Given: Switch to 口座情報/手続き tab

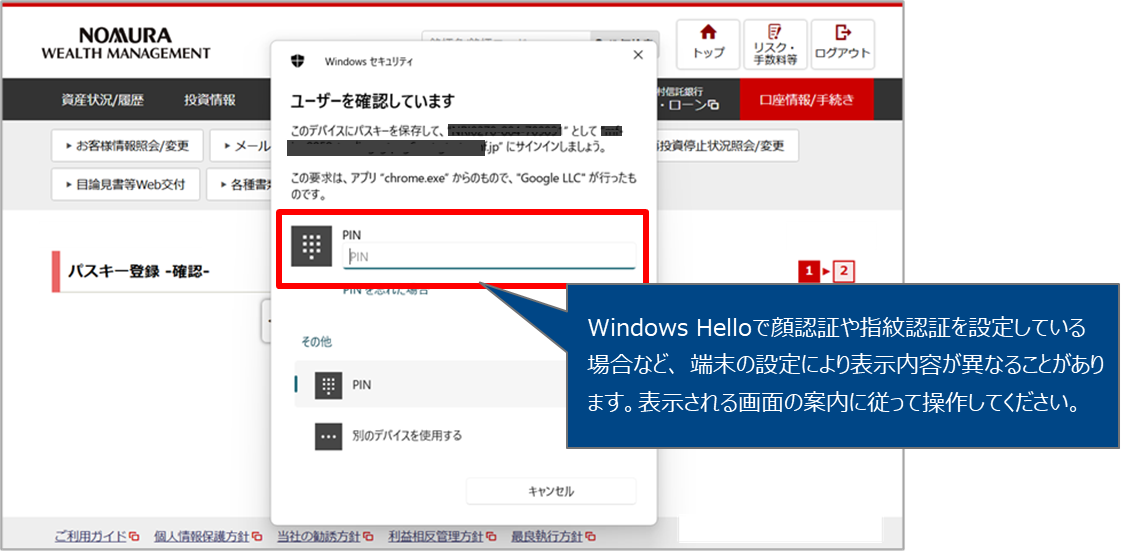Looking at the screenshot, I should click(807, 100).
